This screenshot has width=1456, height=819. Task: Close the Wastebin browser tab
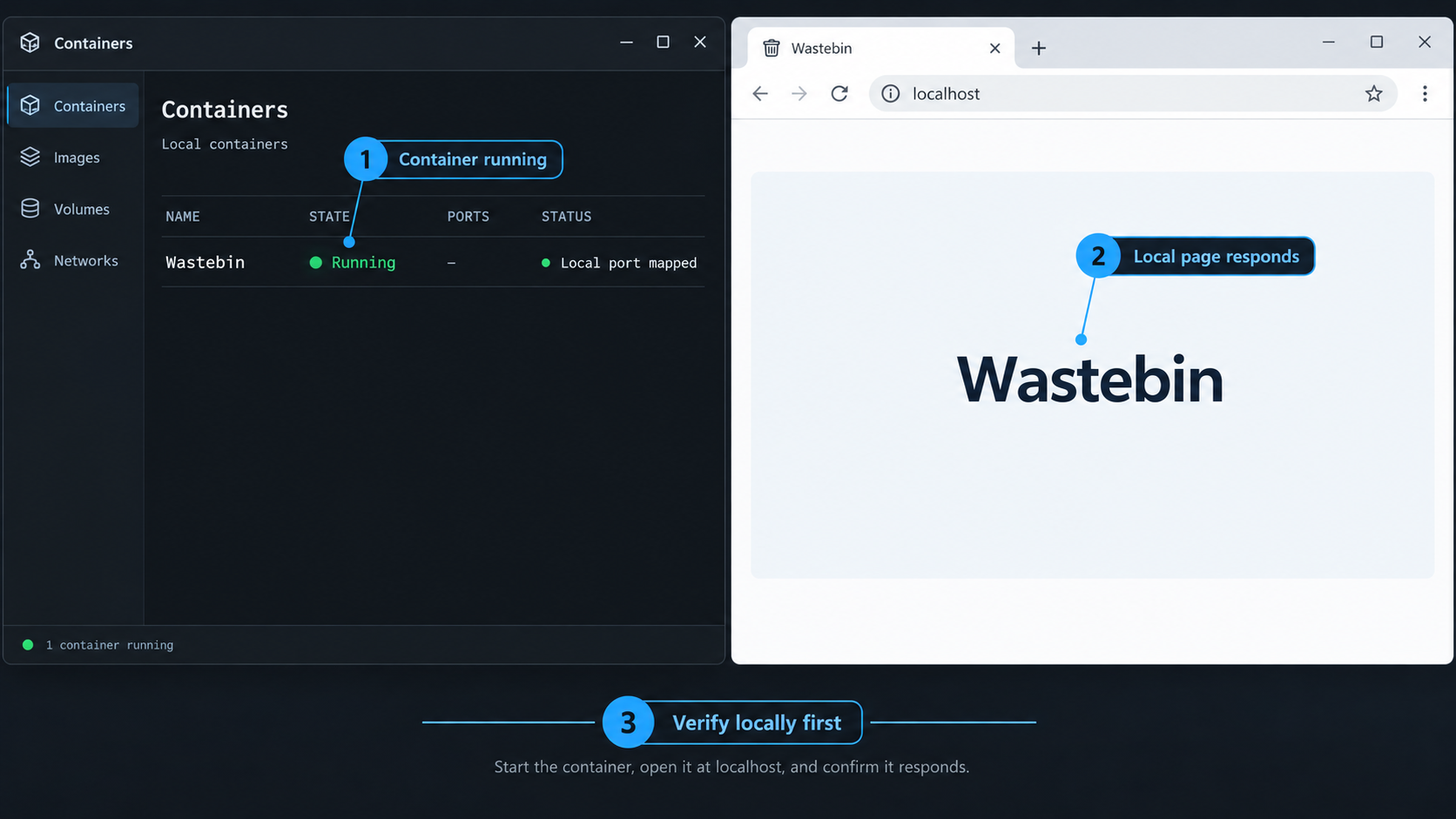(x=994, y=48)
